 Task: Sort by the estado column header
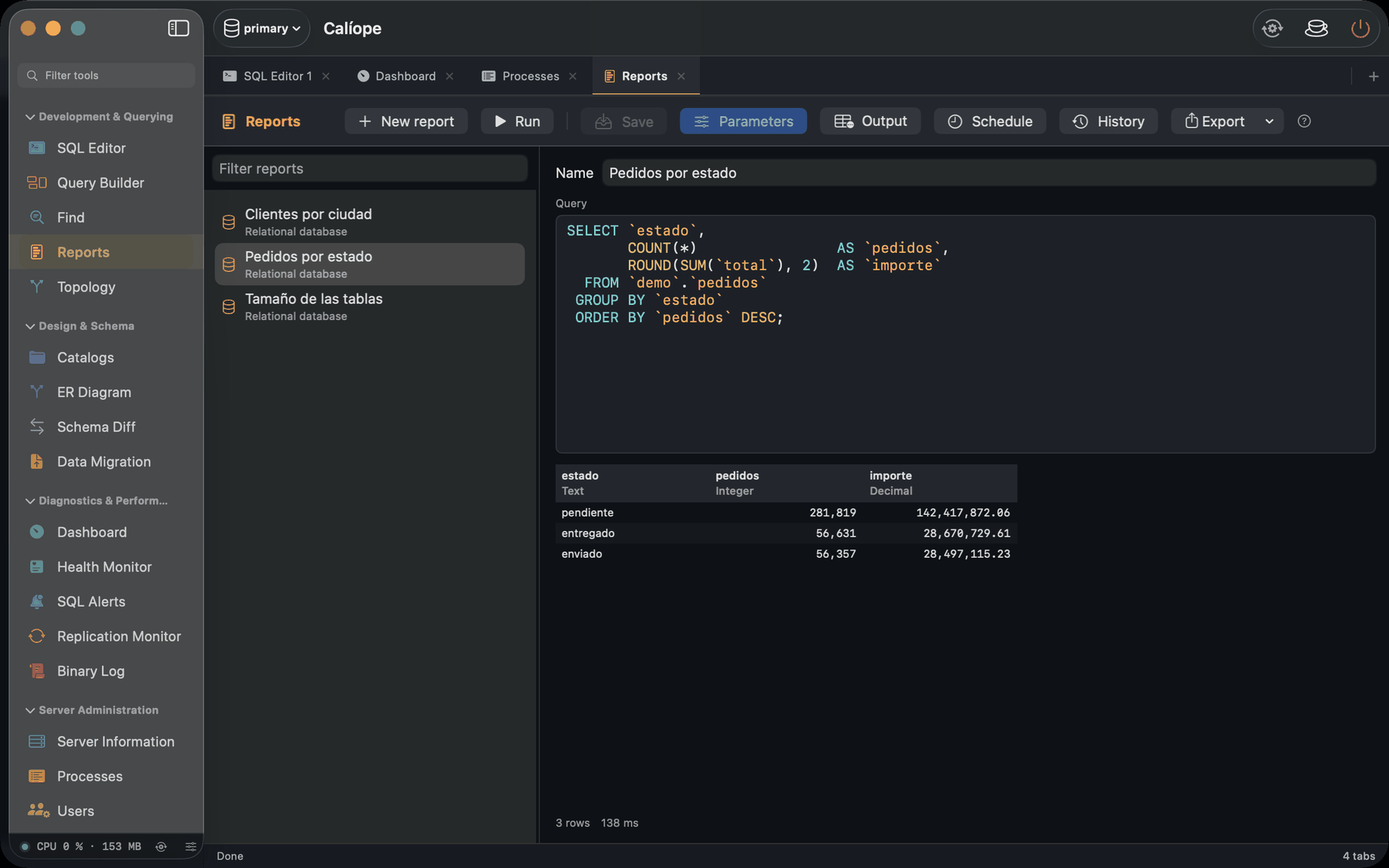click(x=633, y=483)
